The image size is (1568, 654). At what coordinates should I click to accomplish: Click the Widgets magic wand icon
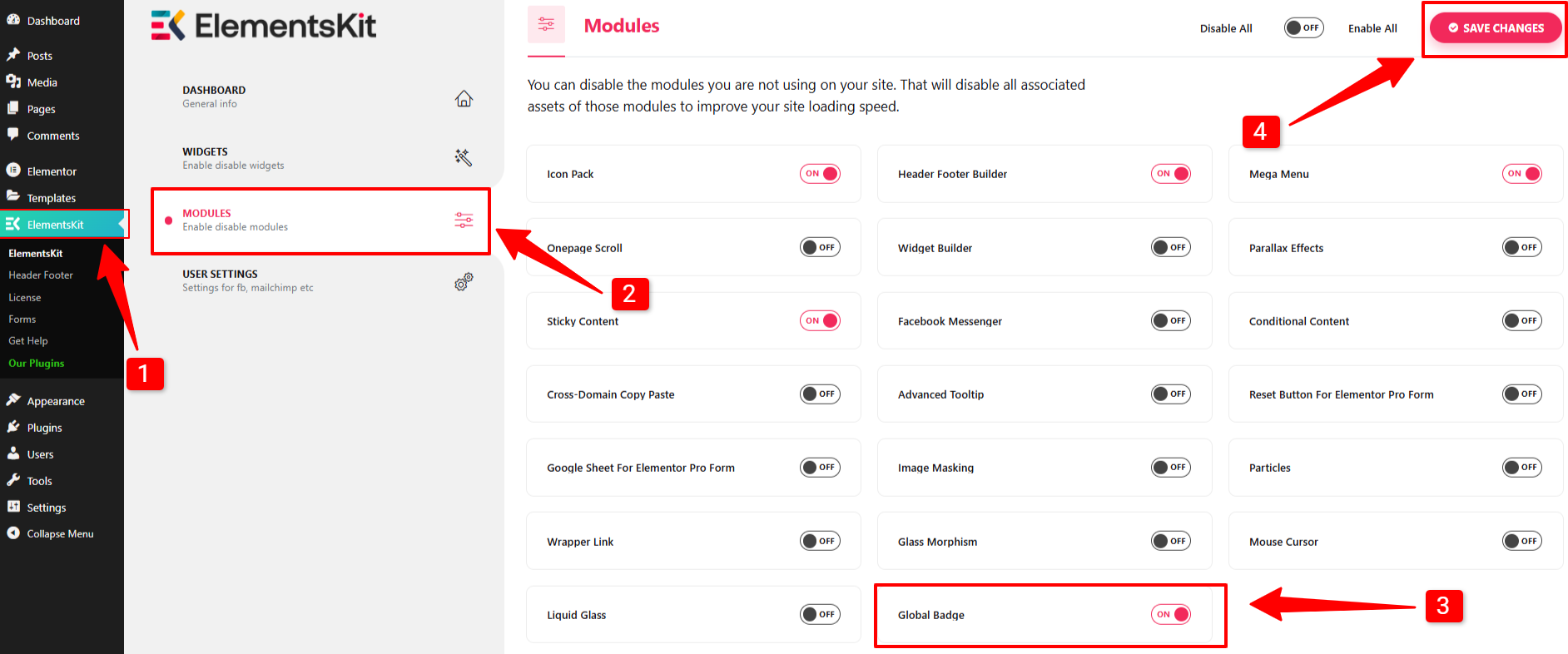tap(464, 157)
